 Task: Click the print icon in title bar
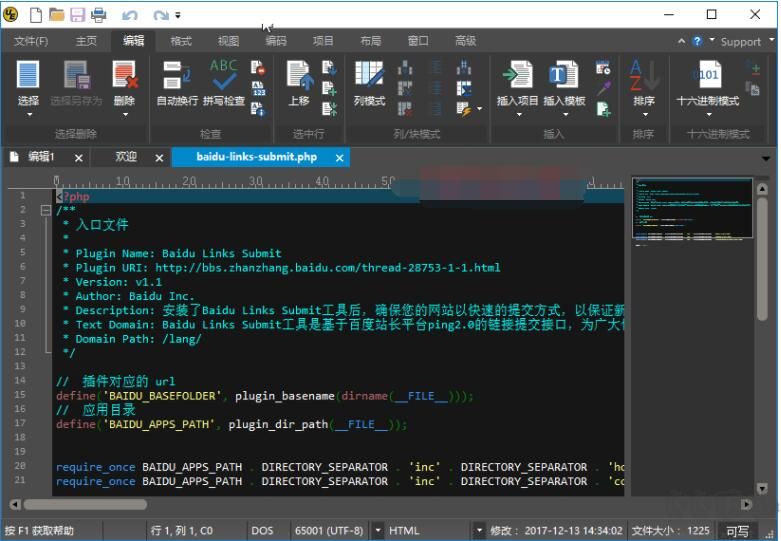(99, 15)
